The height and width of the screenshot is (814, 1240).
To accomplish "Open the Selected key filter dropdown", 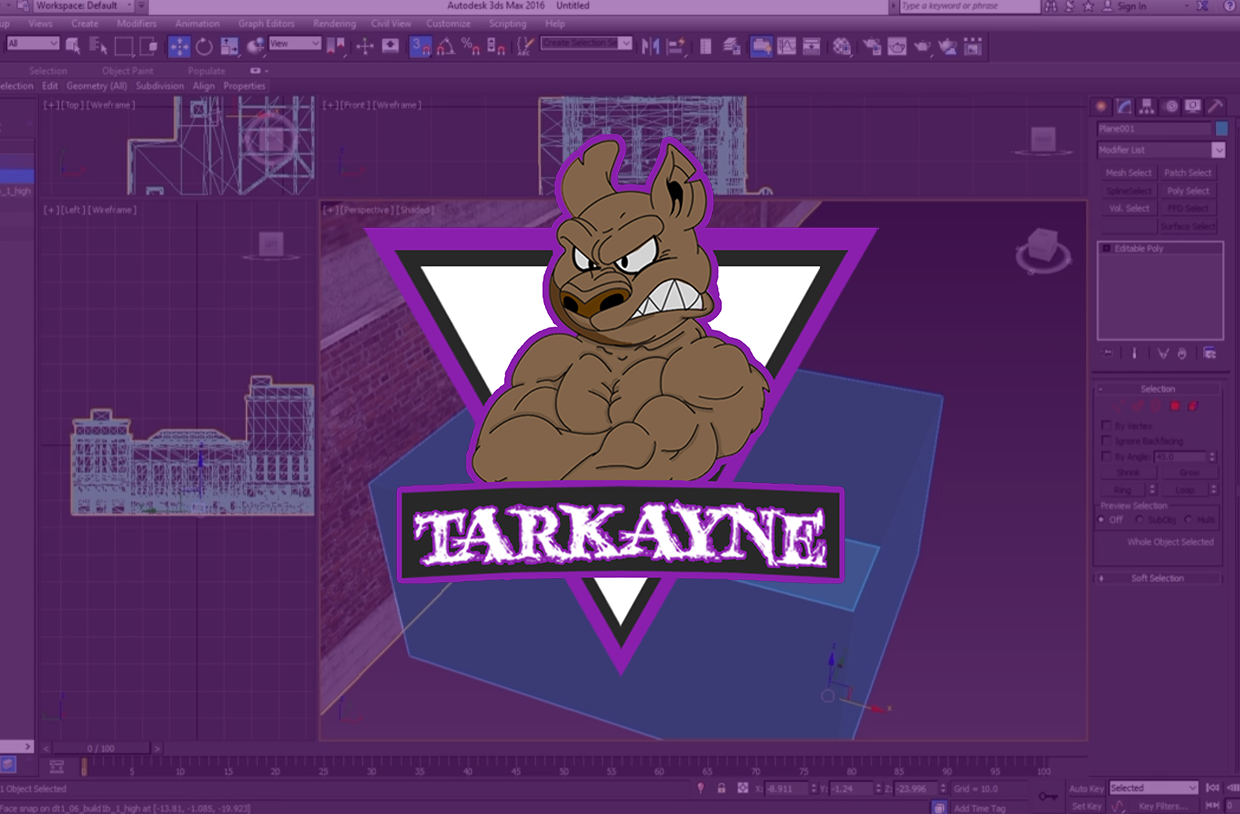I will 1154,788.
